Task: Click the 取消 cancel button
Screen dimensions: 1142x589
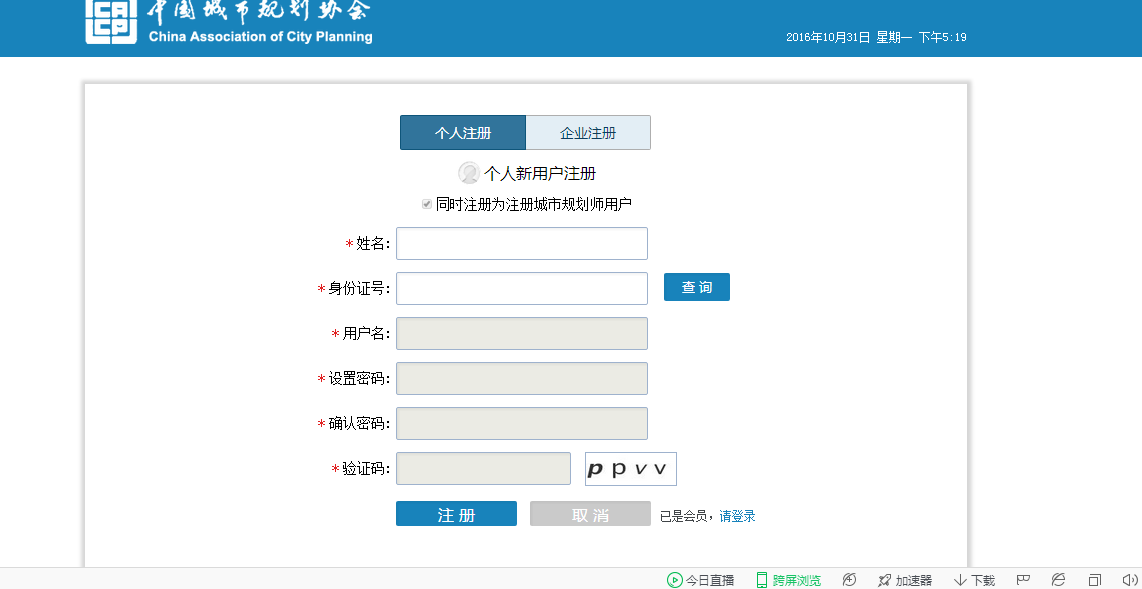Action: pyautogui.click(x=590, y=514)
